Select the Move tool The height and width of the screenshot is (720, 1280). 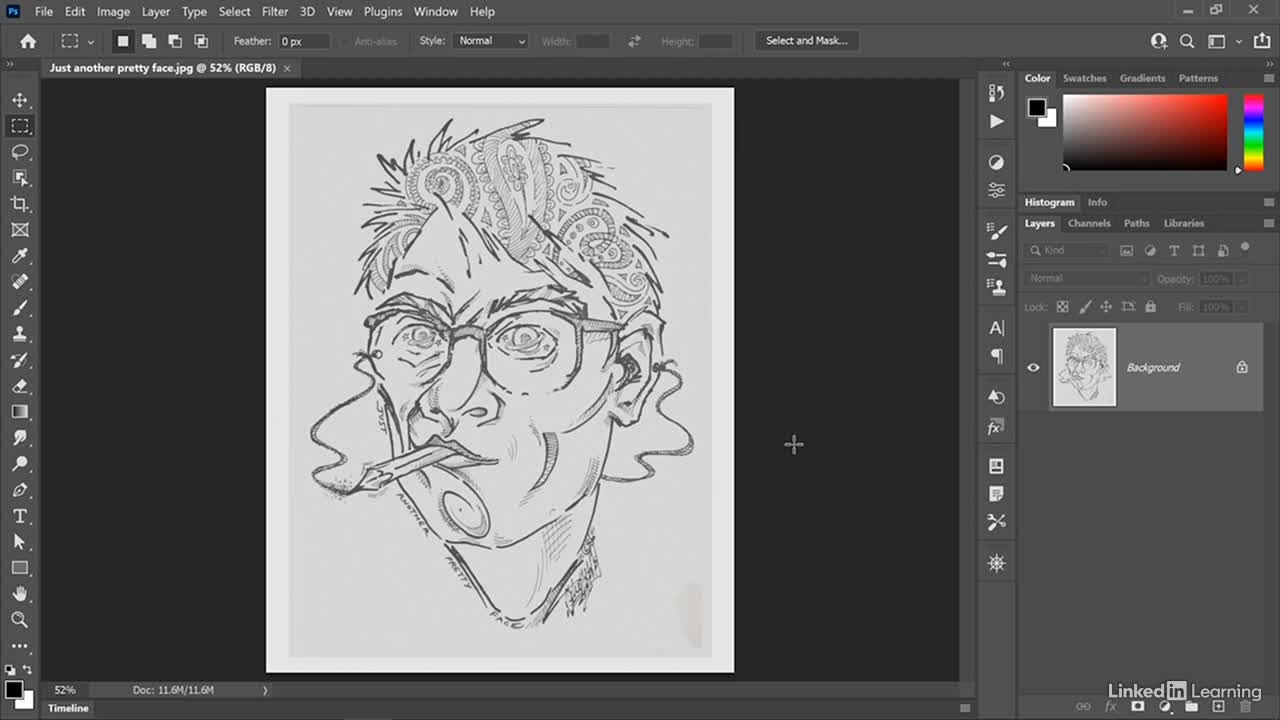(x=20, y=100)
